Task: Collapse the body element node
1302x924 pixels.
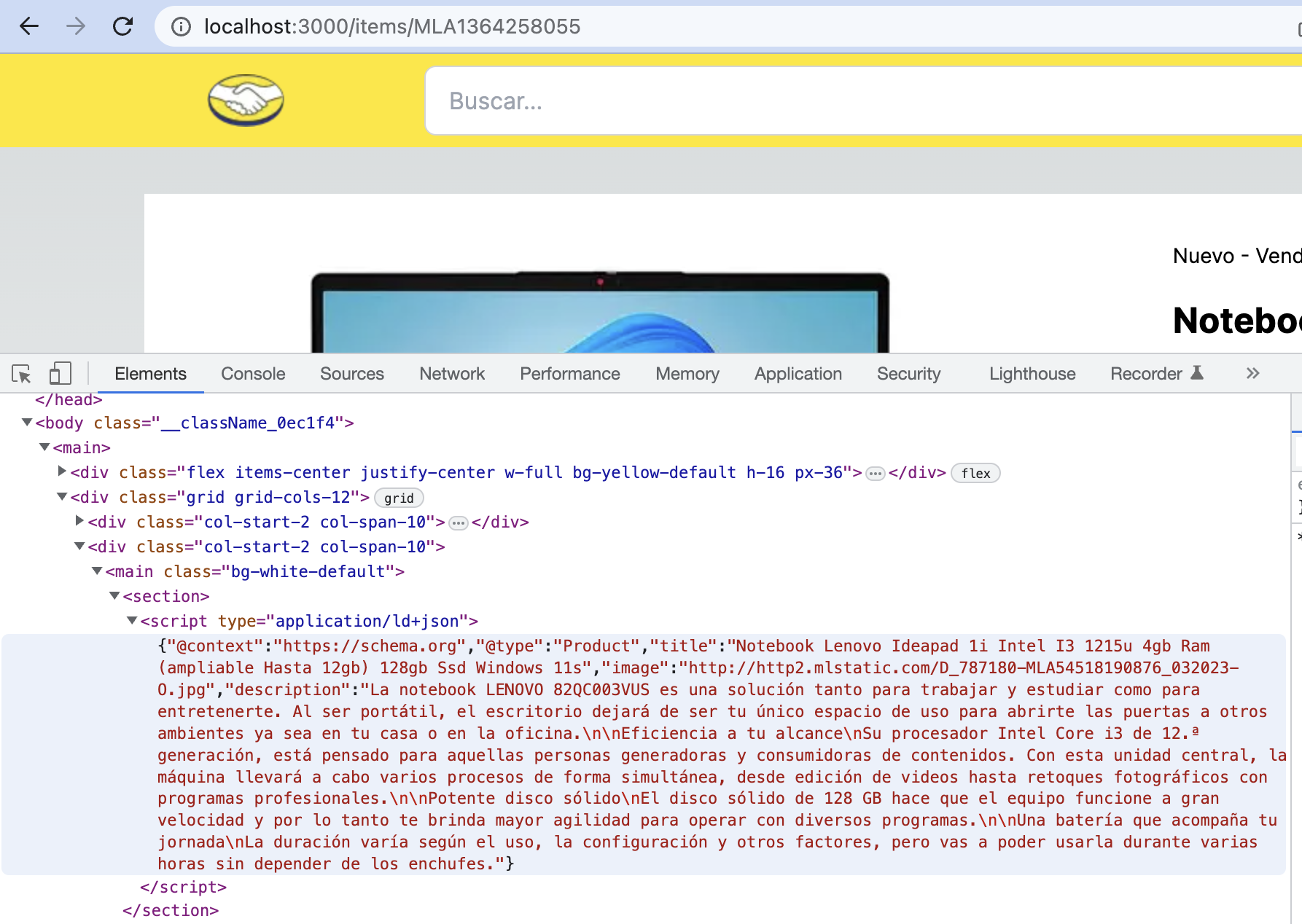Action: click(x=27, y=422)
